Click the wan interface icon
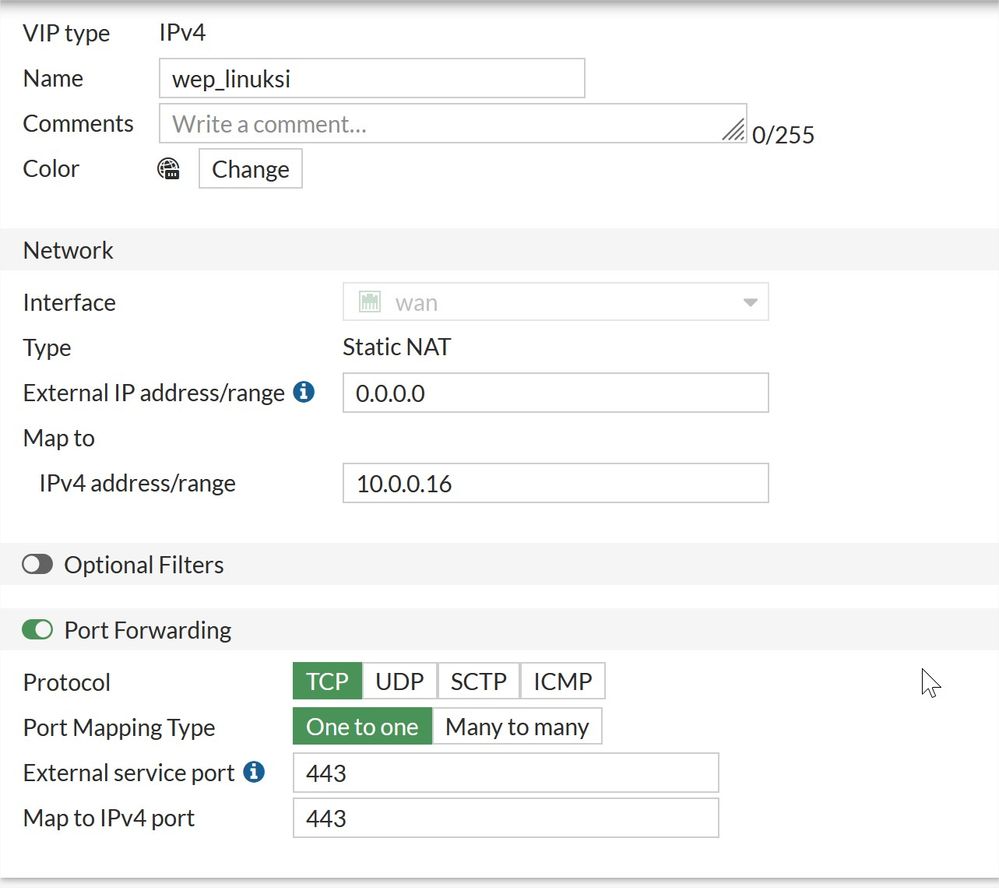The width and height of the screenshot is (999, 888). [x=370, y=302]
